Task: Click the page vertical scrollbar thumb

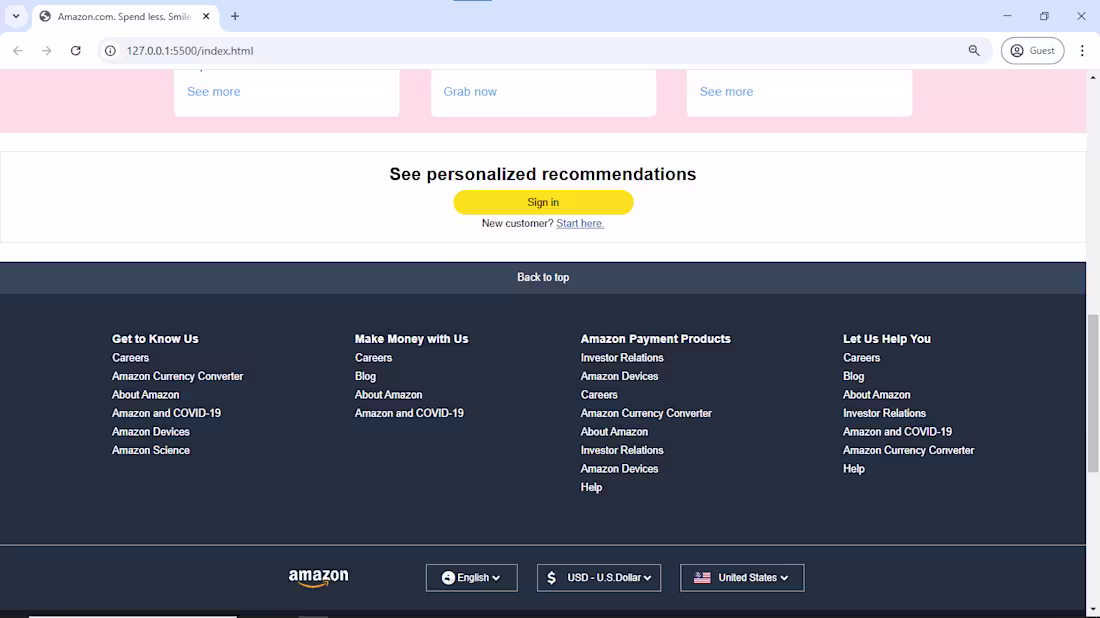Action: 1093,394
